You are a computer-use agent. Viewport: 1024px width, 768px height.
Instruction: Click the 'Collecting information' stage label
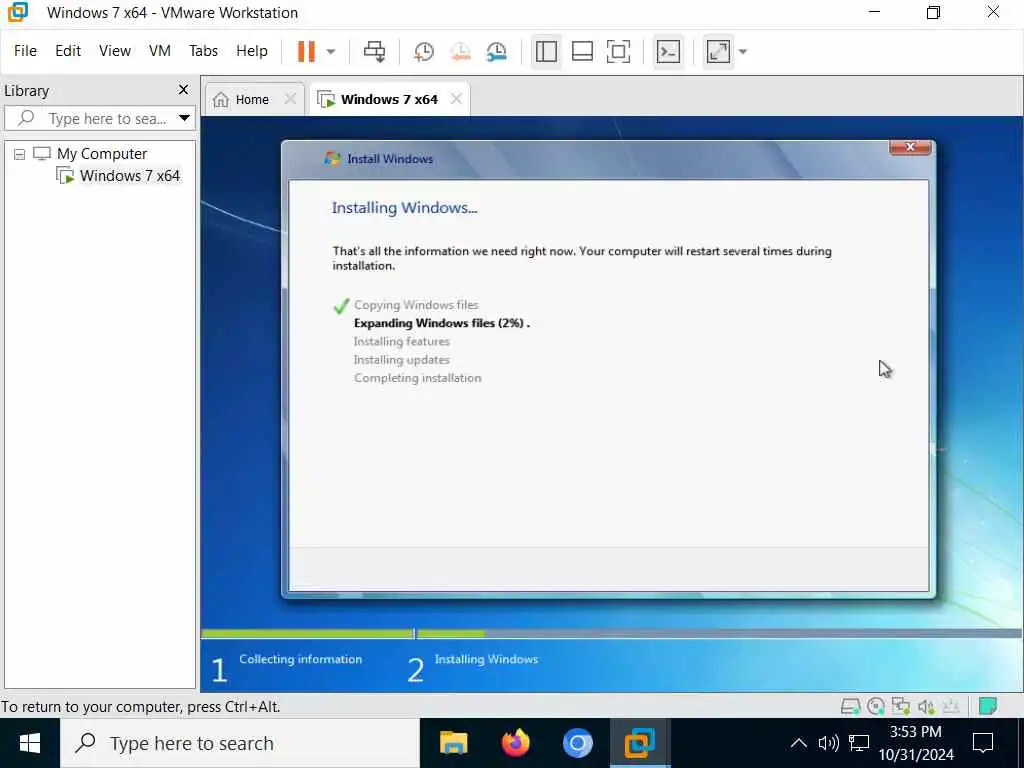[300, 659]
